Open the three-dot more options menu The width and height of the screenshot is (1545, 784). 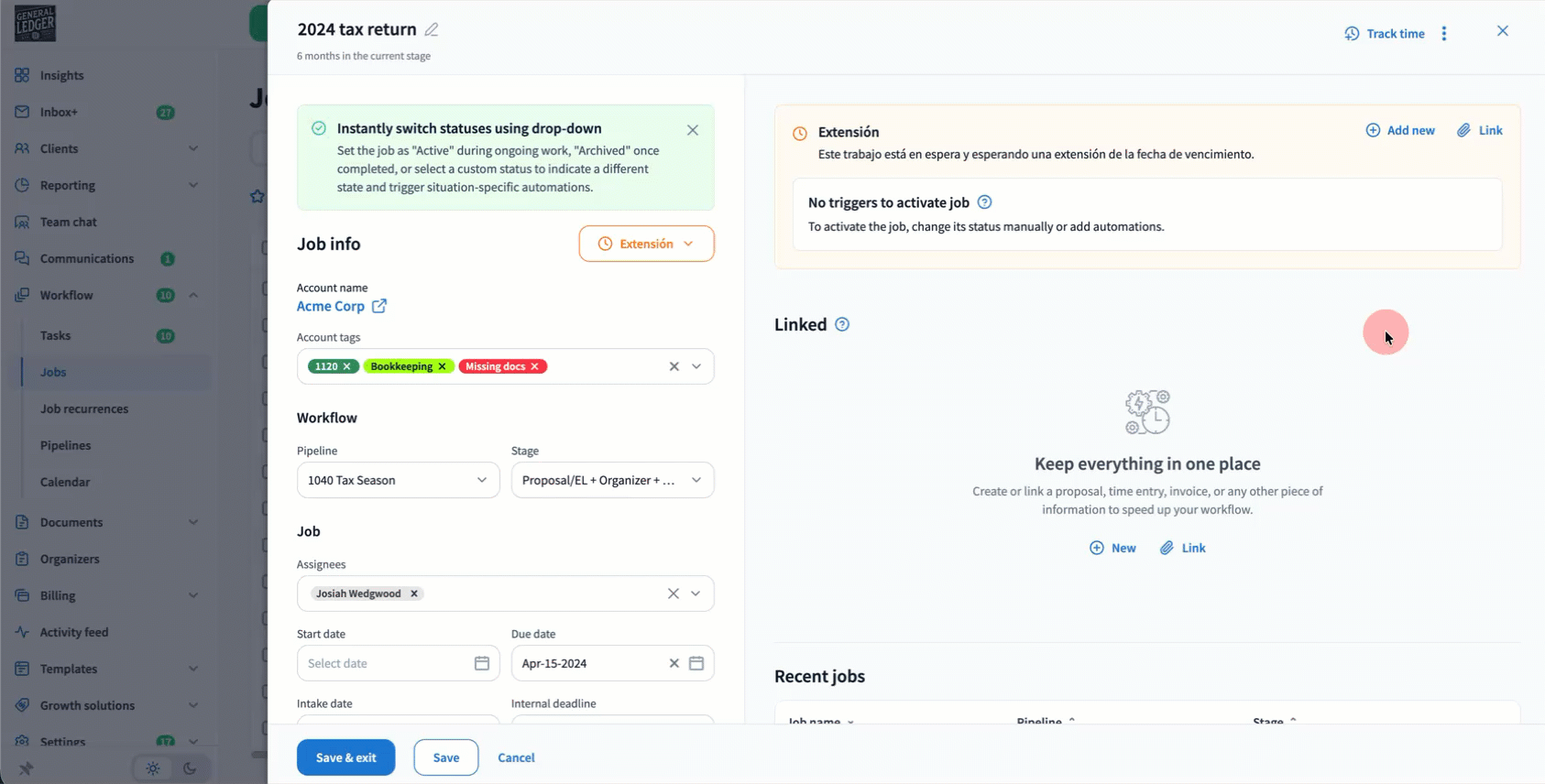pos(1444,34)
